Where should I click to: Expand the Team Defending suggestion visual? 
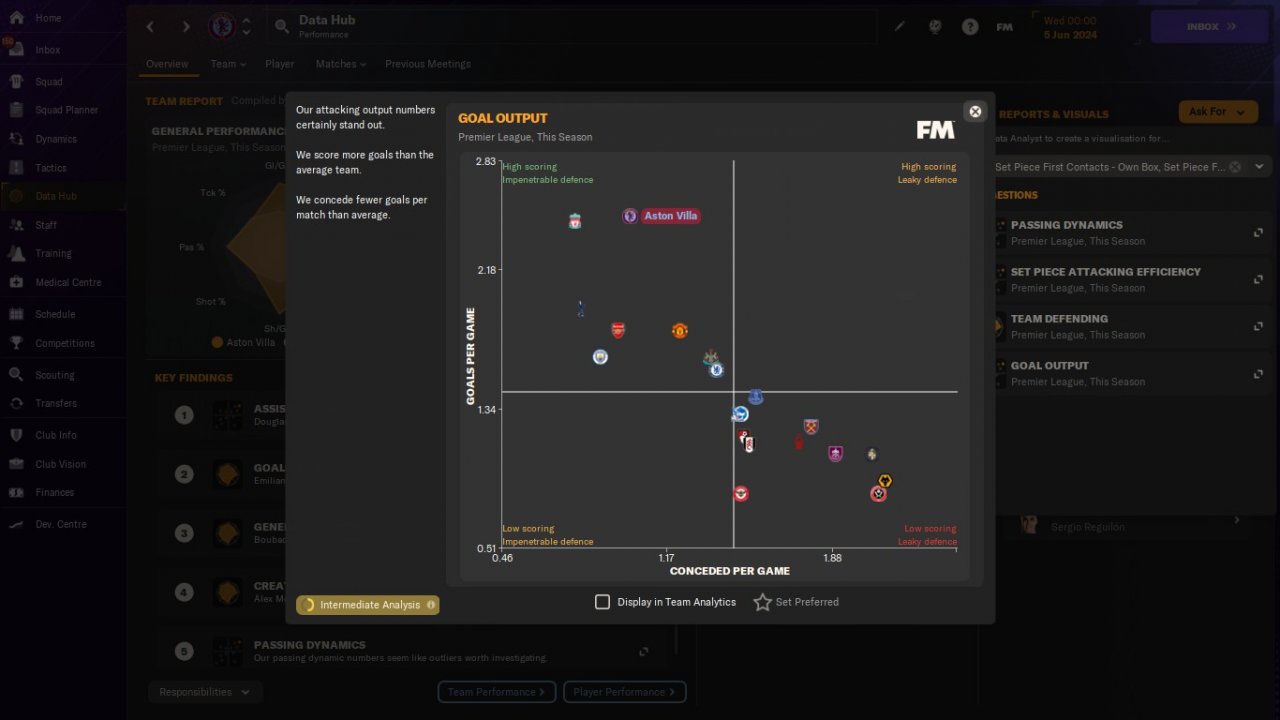tap(1258, 327)
